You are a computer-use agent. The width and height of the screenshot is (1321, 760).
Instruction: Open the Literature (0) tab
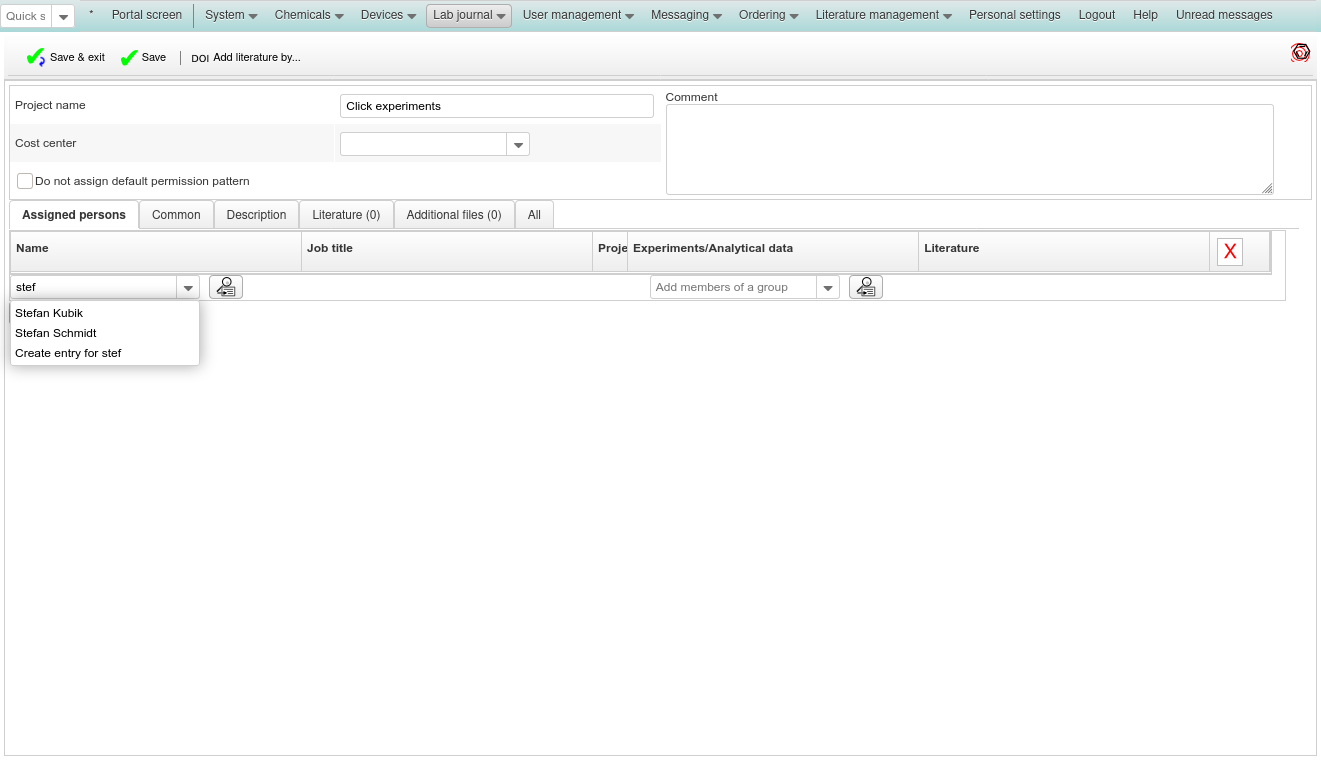(x=346, y=215)
